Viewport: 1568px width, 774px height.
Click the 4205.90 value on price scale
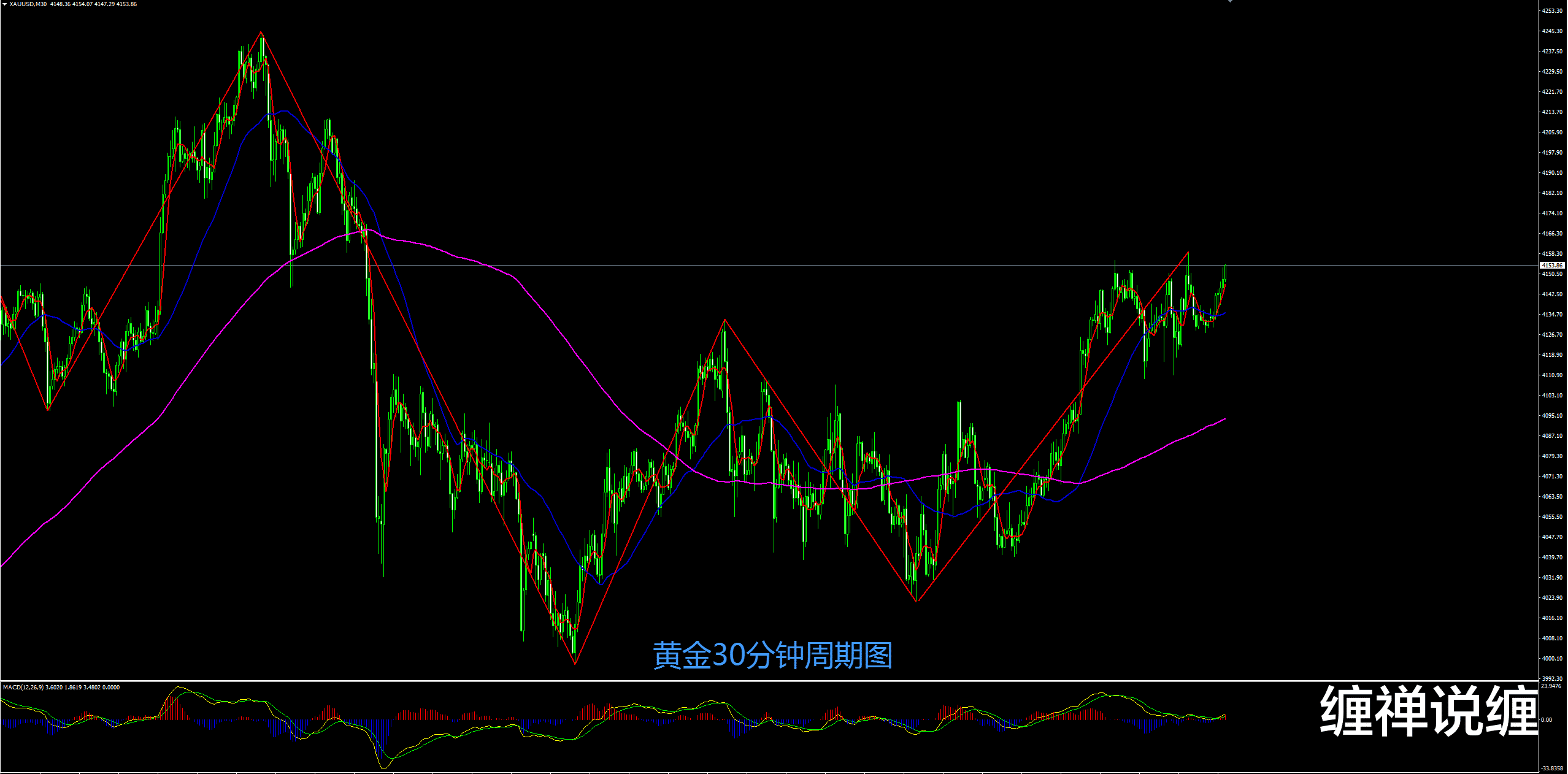click(x=1552, y=132)
